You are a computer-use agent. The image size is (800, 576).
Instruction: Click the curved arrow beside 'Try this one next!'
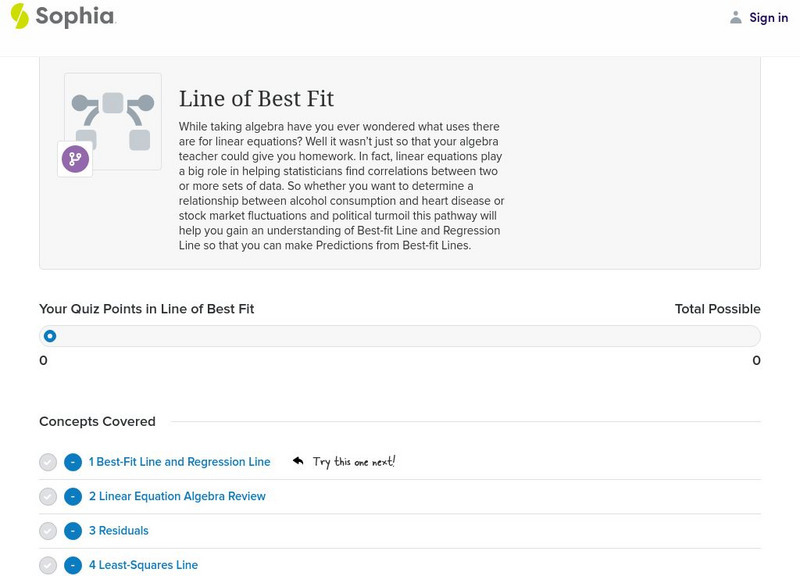pos(298,461)
